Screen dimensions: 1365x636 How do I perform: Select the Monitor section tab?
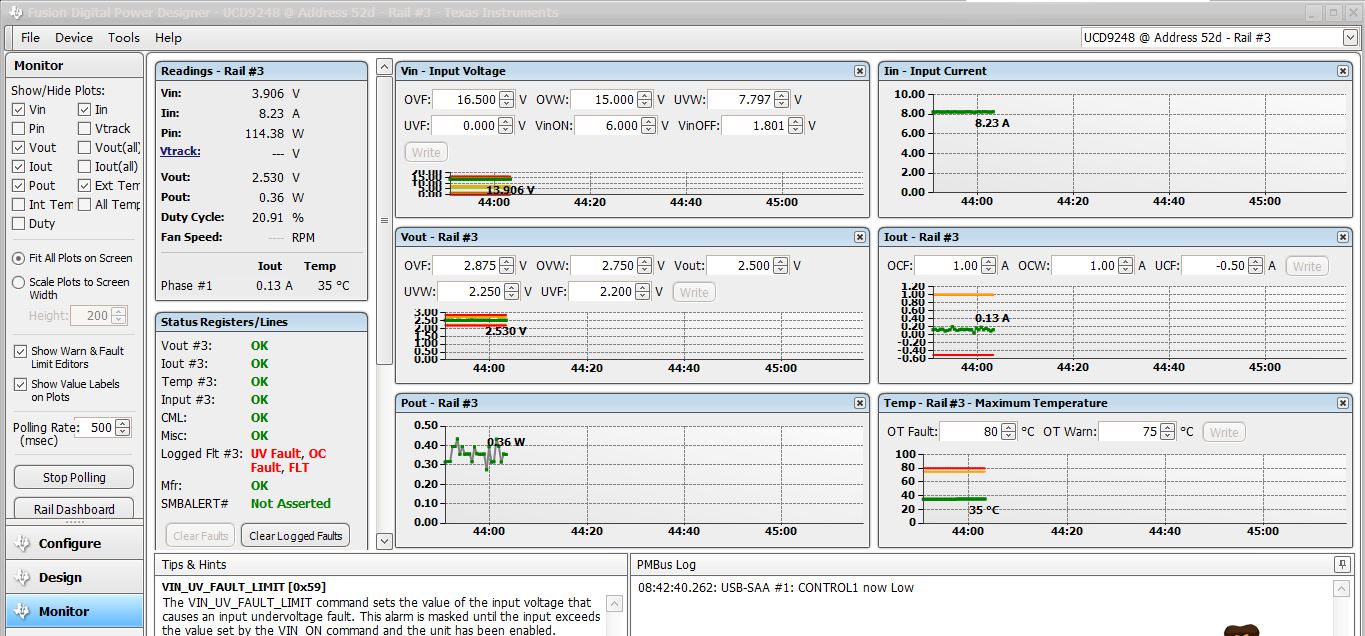(x=75, y=611)
